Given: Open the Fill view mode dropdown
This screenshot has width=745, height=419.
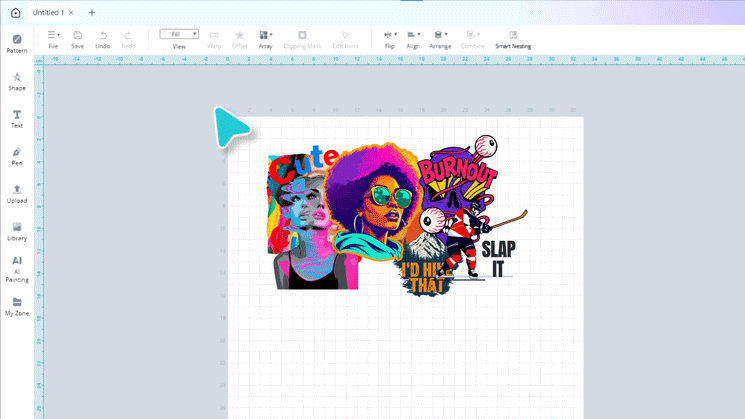Looking at the screenshot, I should 179,34.
